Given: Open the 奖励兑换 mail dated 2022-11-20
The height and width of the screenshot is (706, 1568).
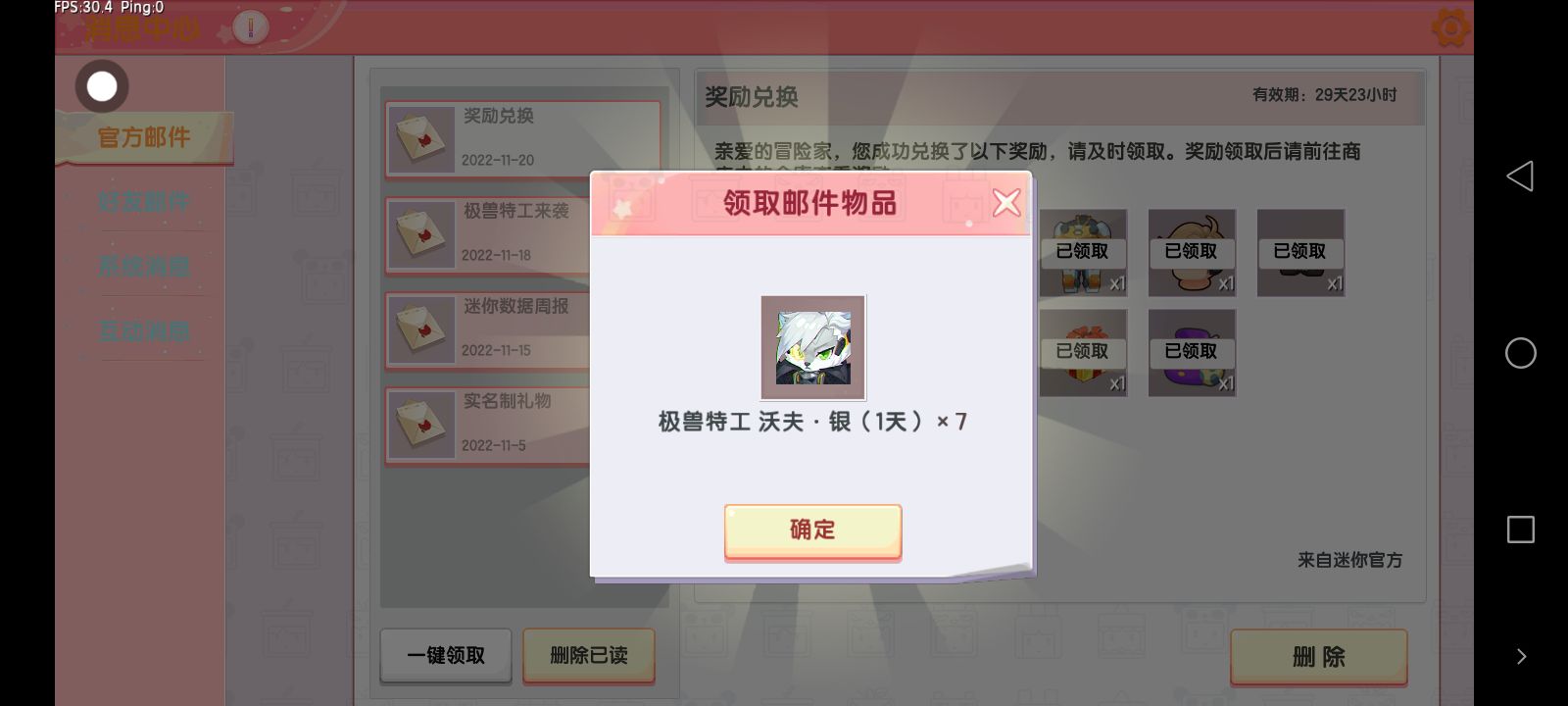Looking at the screenshot, I should 523,139.
